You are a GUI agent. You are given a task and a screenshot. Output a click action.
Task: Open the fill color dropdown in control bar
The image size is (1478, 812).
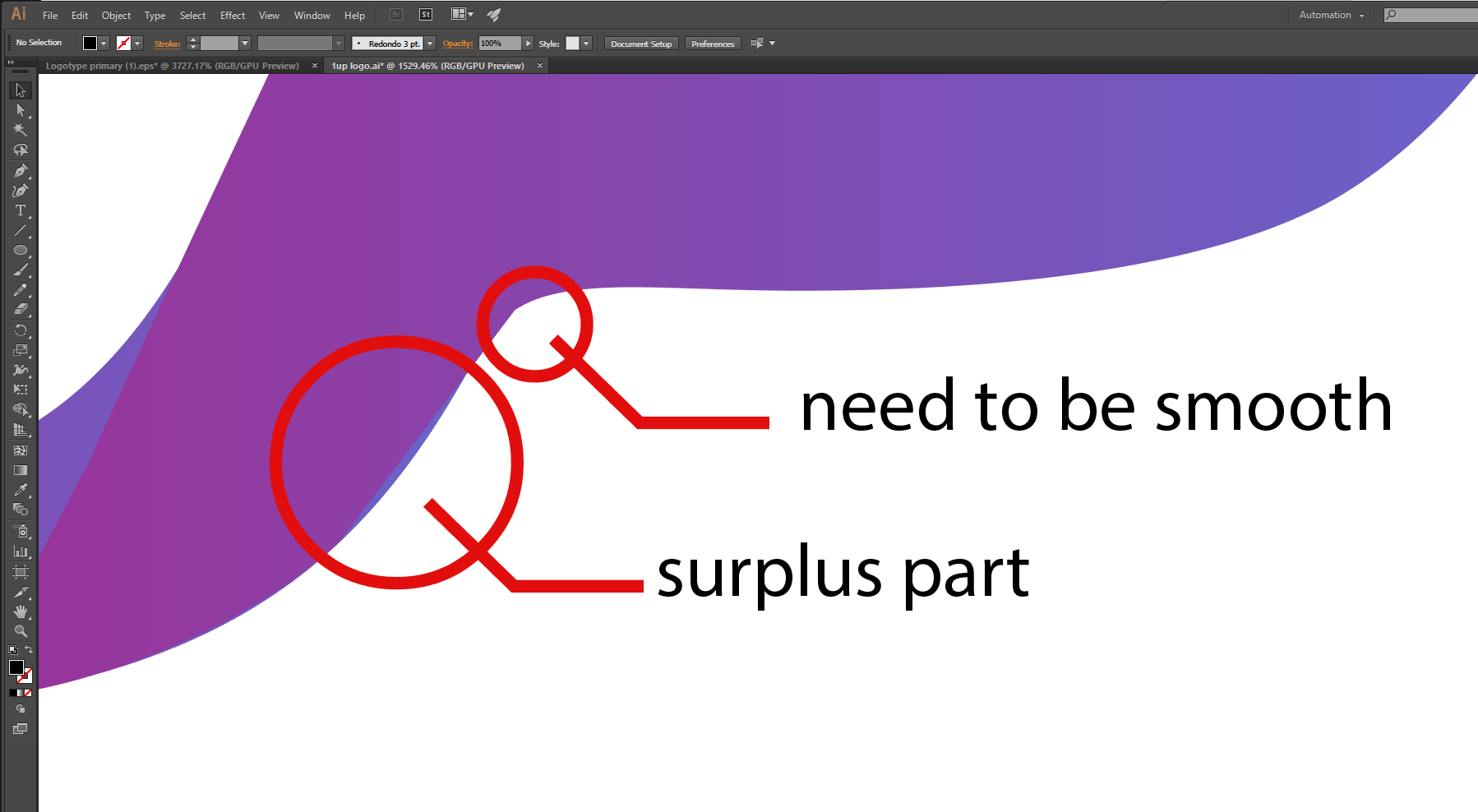point(104,44)
